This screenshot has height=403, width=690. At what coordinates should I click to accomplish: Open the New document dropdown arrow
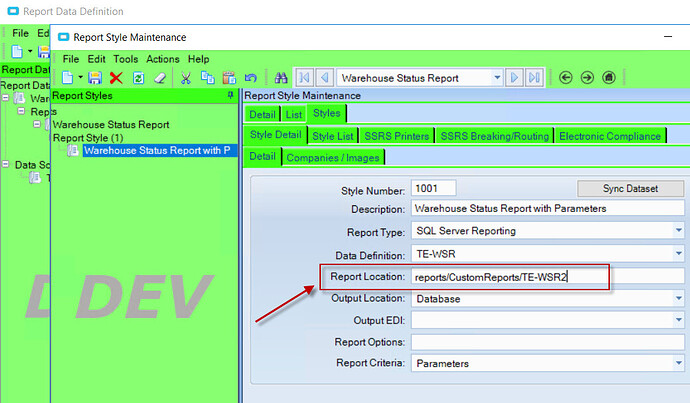coord(81,77)
